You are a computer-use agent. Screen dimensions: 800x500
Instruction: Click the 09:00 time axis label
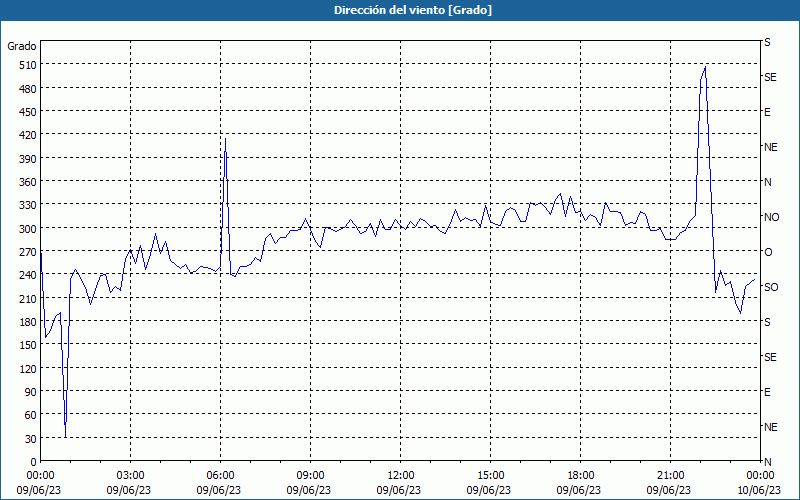(x=310, y=476)
